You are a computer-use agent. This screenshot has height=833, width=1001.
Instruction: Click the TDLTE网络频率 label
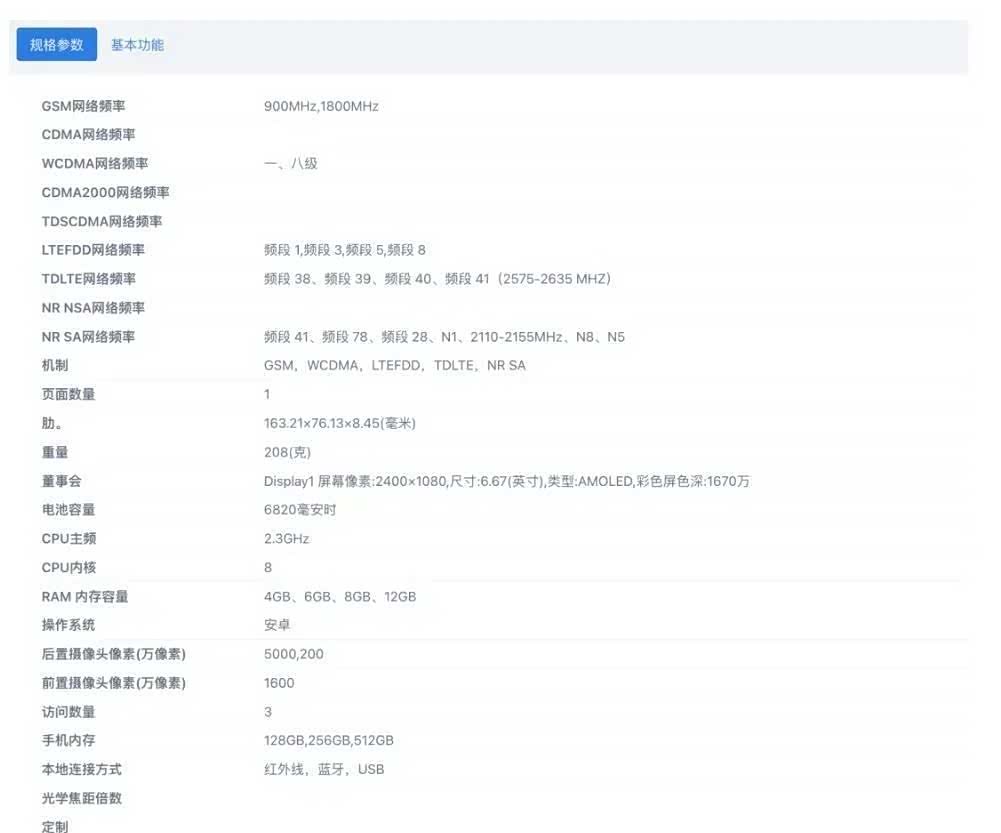pos(89,279)
